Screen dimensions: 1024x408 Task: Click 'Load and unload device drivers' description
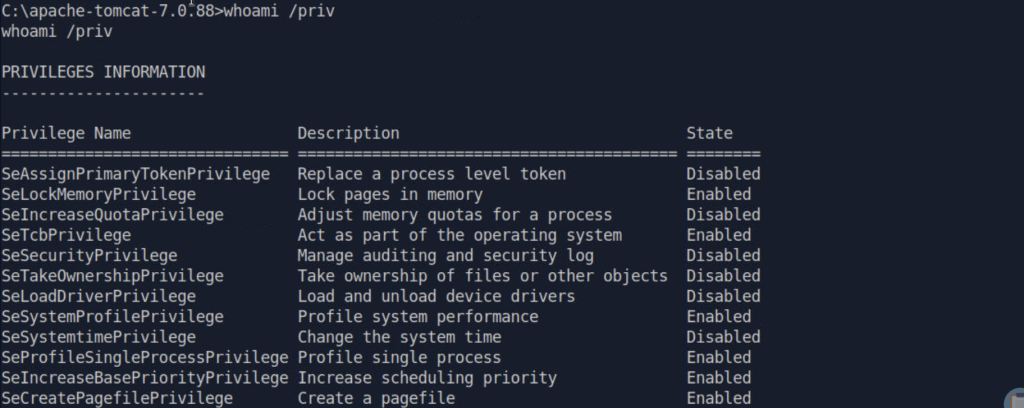pyautogui.click(x=436, y=296)
